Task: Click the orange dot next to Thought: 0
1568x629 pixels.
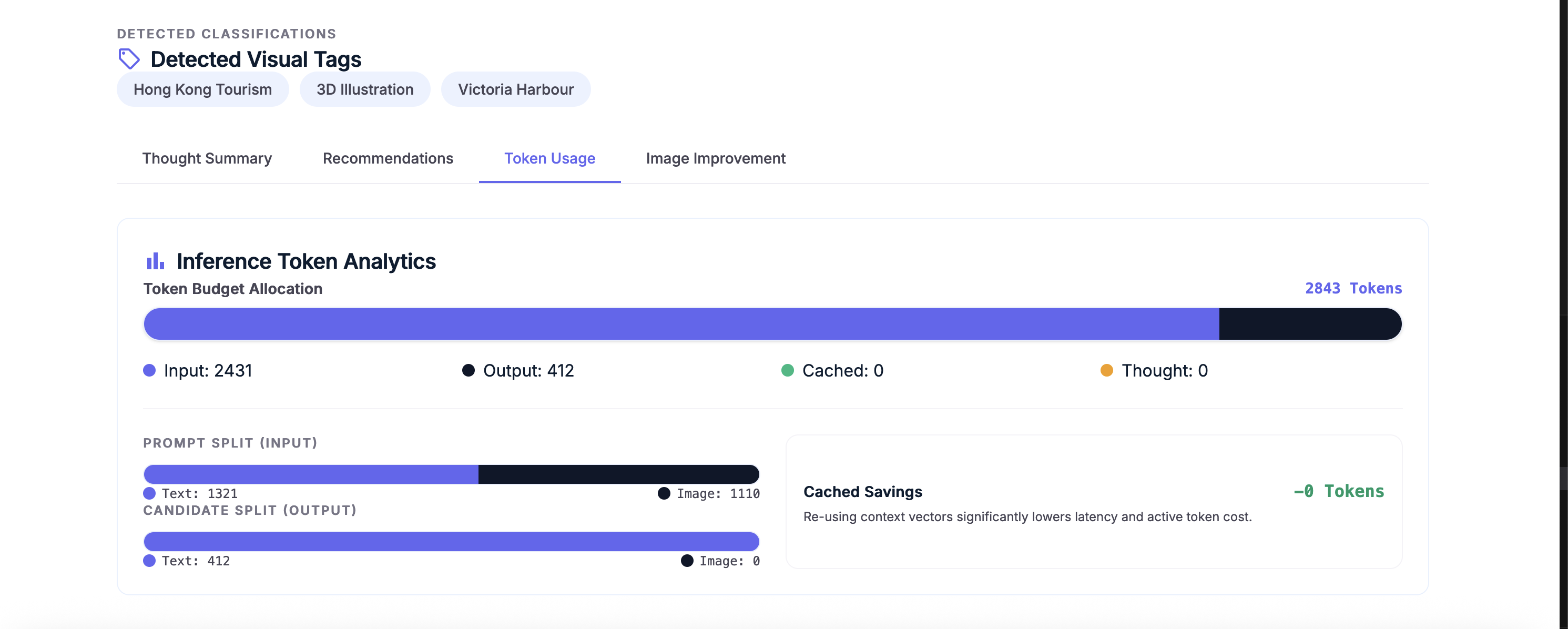Action: click(1107, 370)
